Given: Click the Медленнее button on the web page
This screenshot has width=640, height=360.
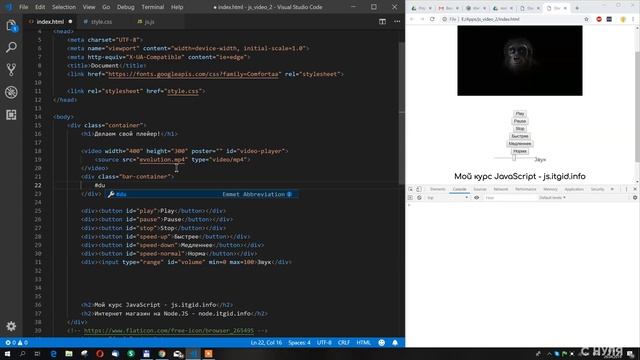Looking at the screenshot, I should coord(520,144).
